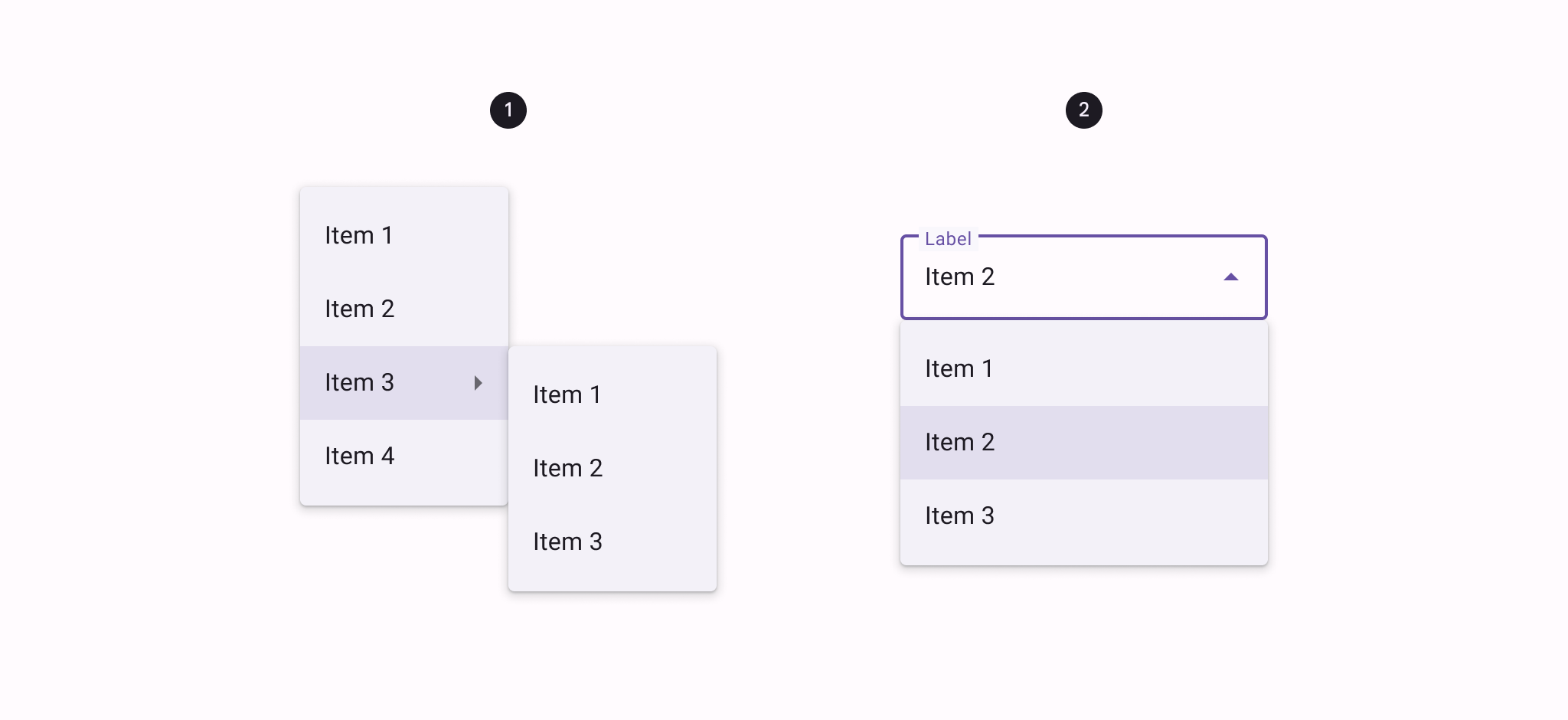1568x720 pixels.
Task: Click Item 2 in the left context menu
Action: point(359,309)
